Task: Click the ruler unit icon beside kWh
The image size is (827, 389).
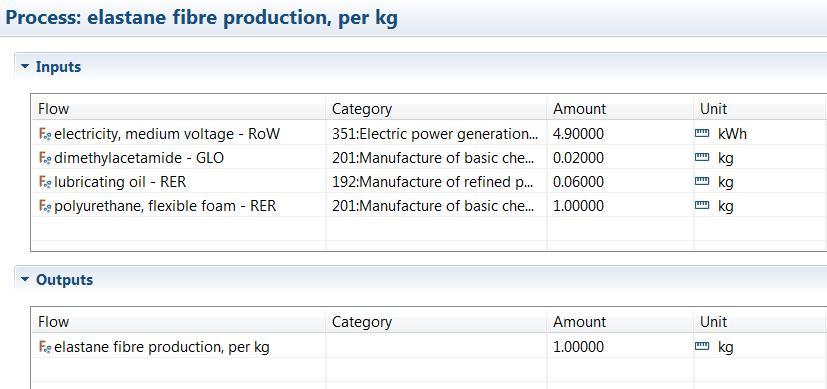Action: point(702,134)
